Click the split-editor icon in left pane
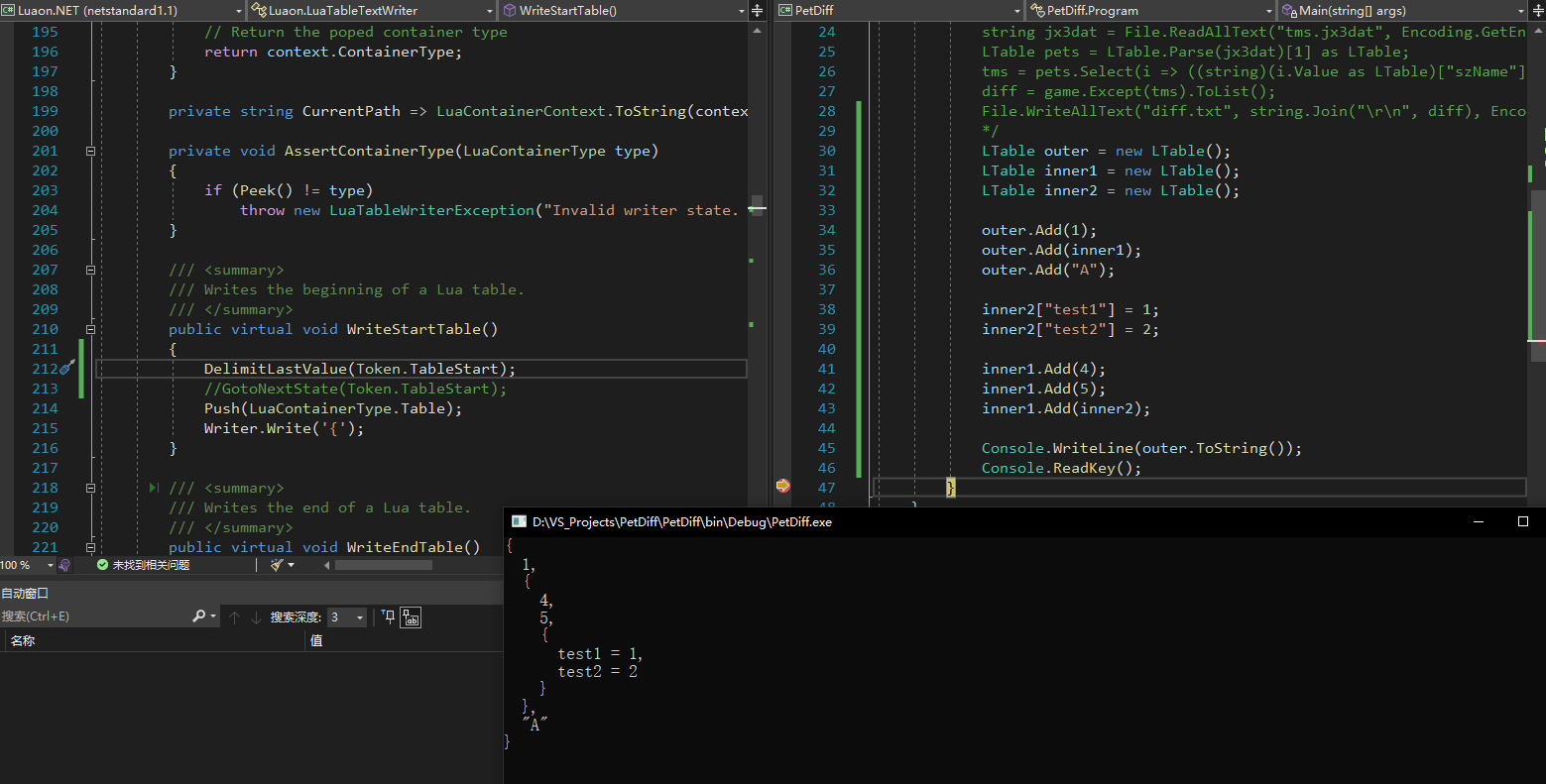The height and width of the screenshot is (784, 1546). coord(758,11)
